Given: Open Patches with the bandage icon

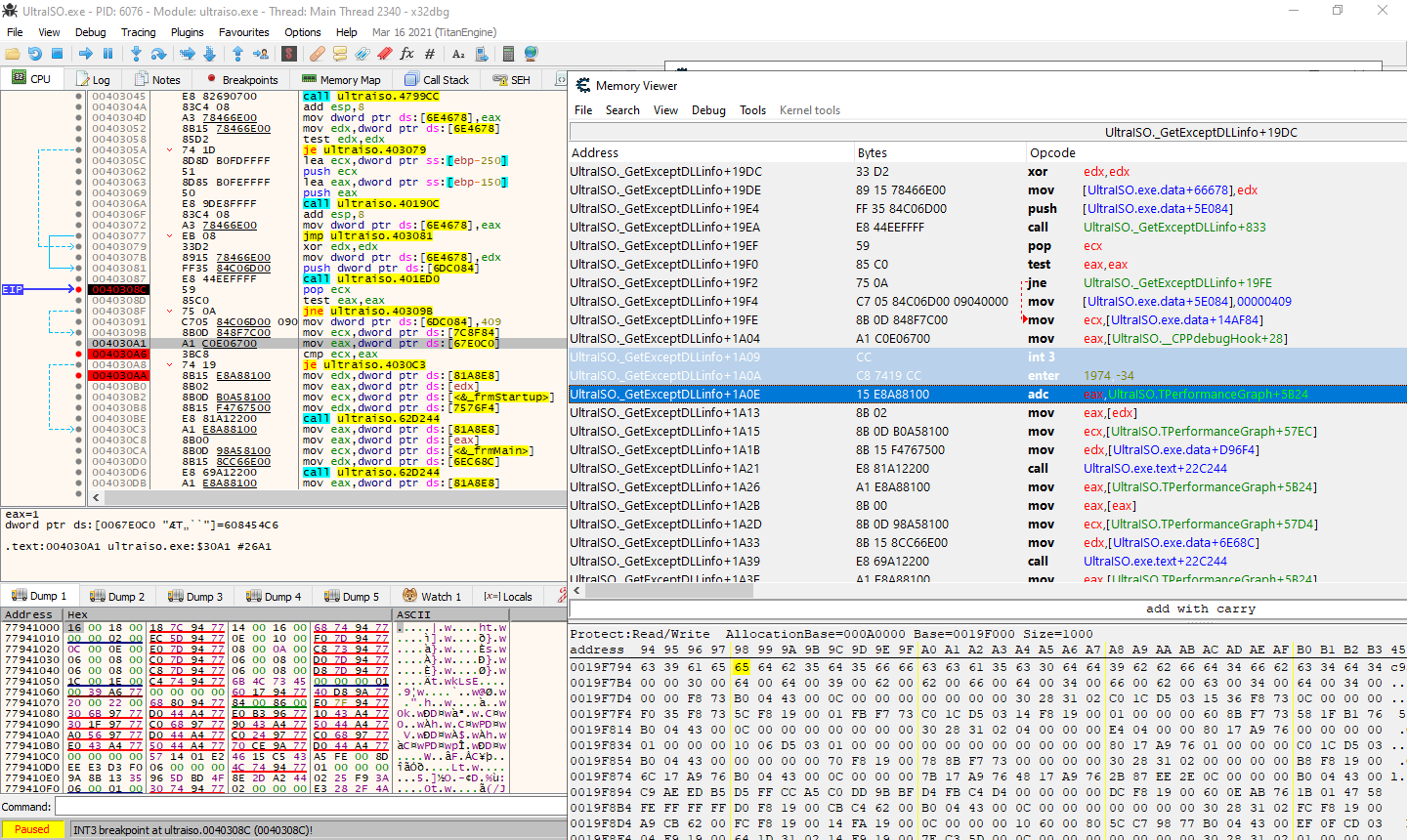Looking at the screenshot, I should tap(318, 54).
